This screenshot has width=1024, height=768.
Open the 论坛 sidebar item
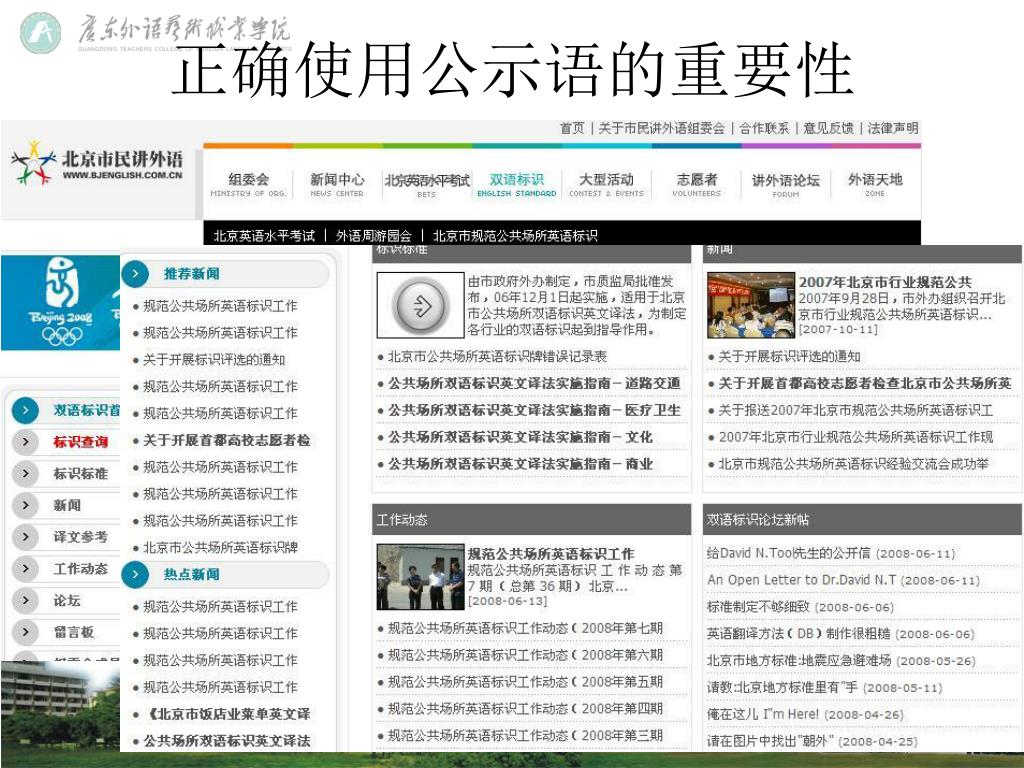67,600
